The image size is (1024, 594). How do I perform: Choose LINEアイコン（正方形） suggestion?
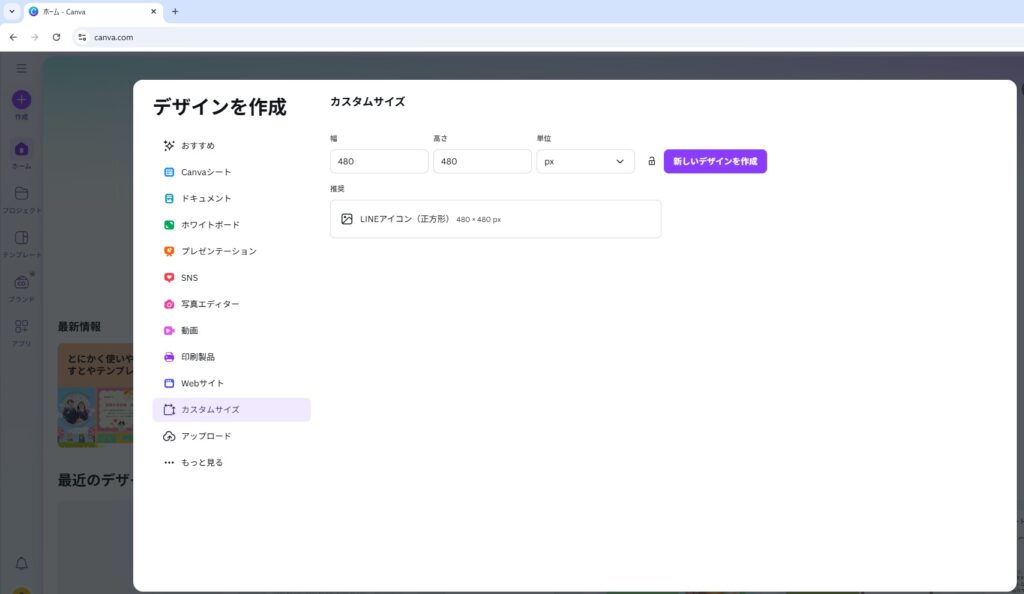[495, 219]
